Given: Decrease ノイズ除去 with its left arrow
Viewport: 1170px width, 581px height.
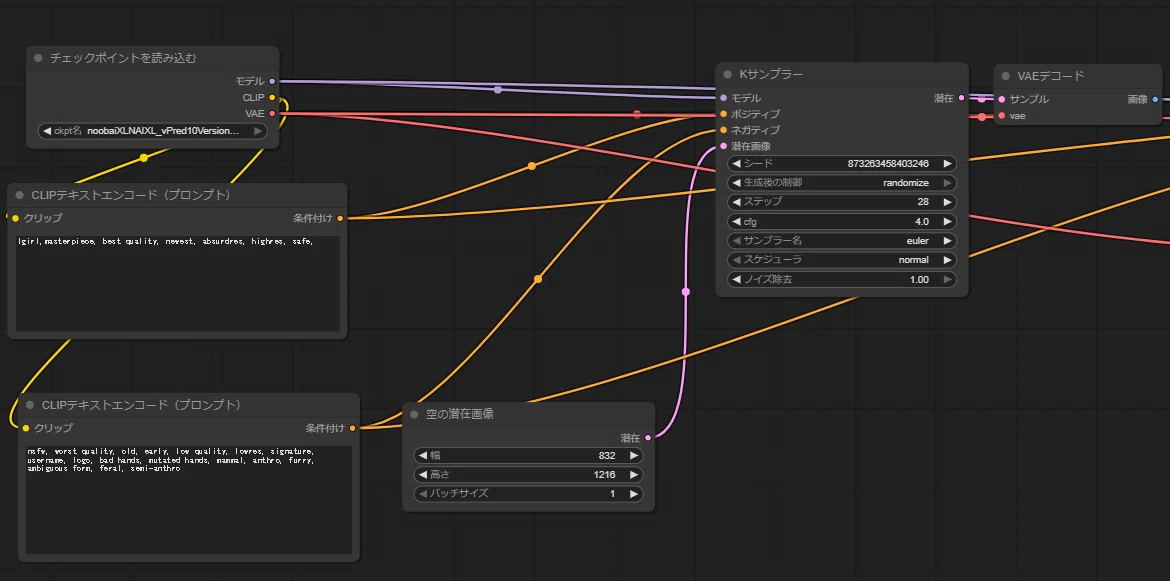Looking at the screenshot, I should [x=736, y=280].
